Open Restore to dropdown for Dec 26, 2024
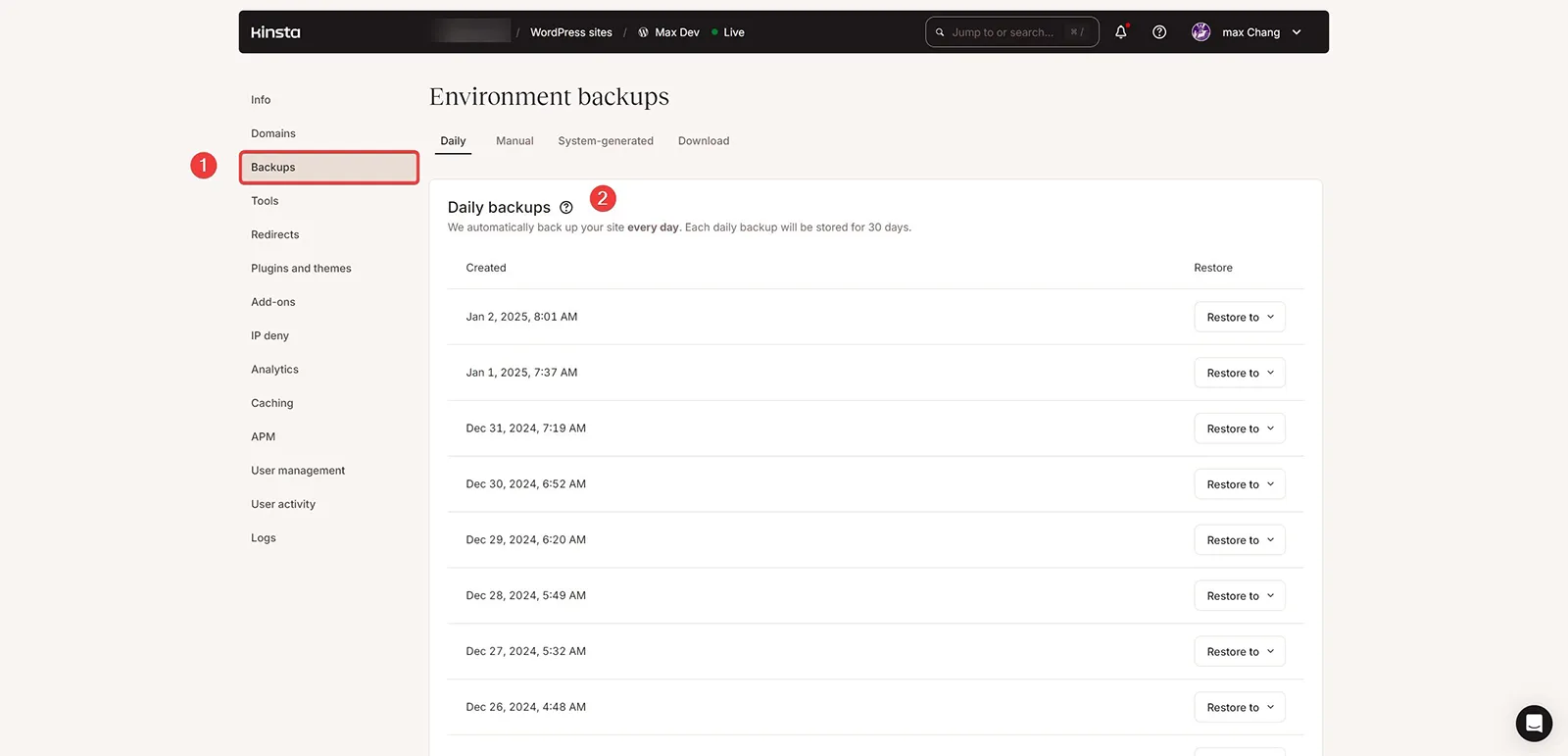This screenshot has width=1568, height=756. coord(1240,707)
